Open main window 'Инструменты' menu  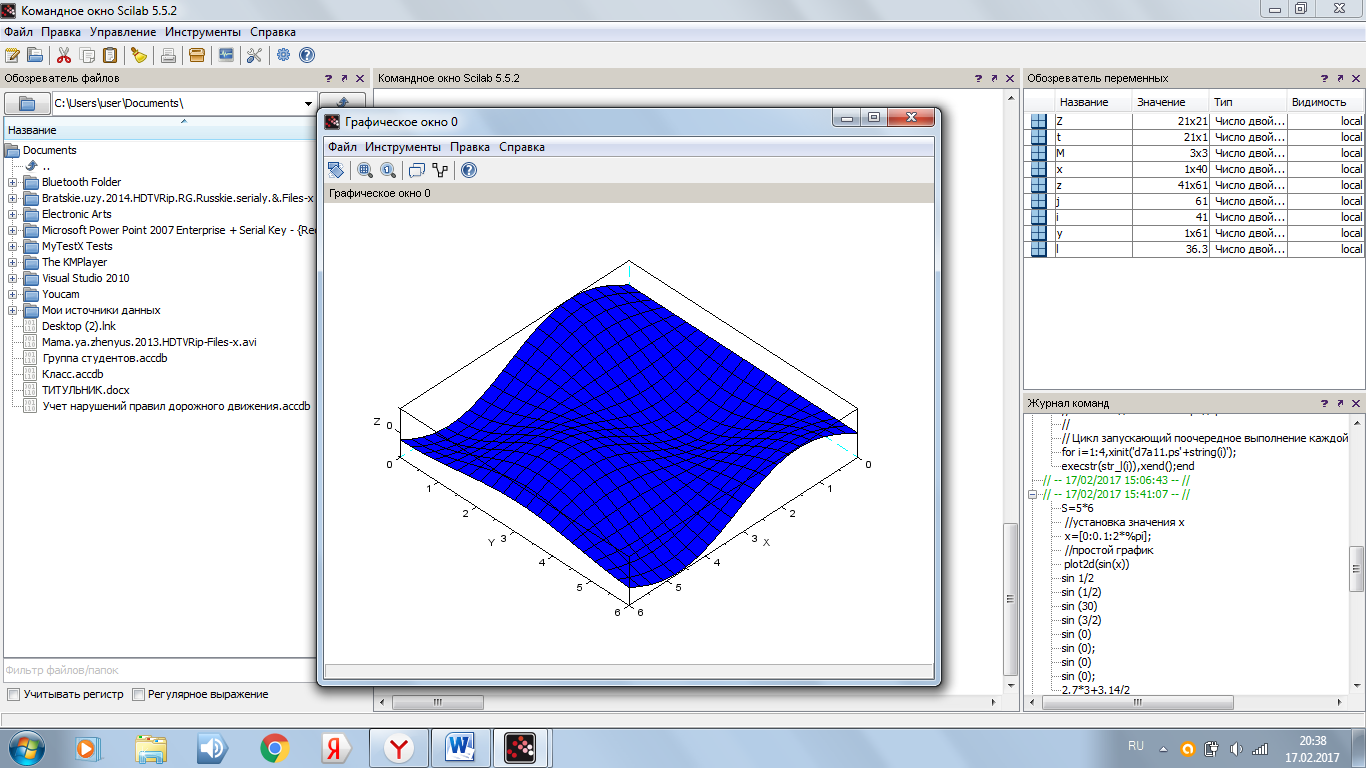(x=203, y=32)
